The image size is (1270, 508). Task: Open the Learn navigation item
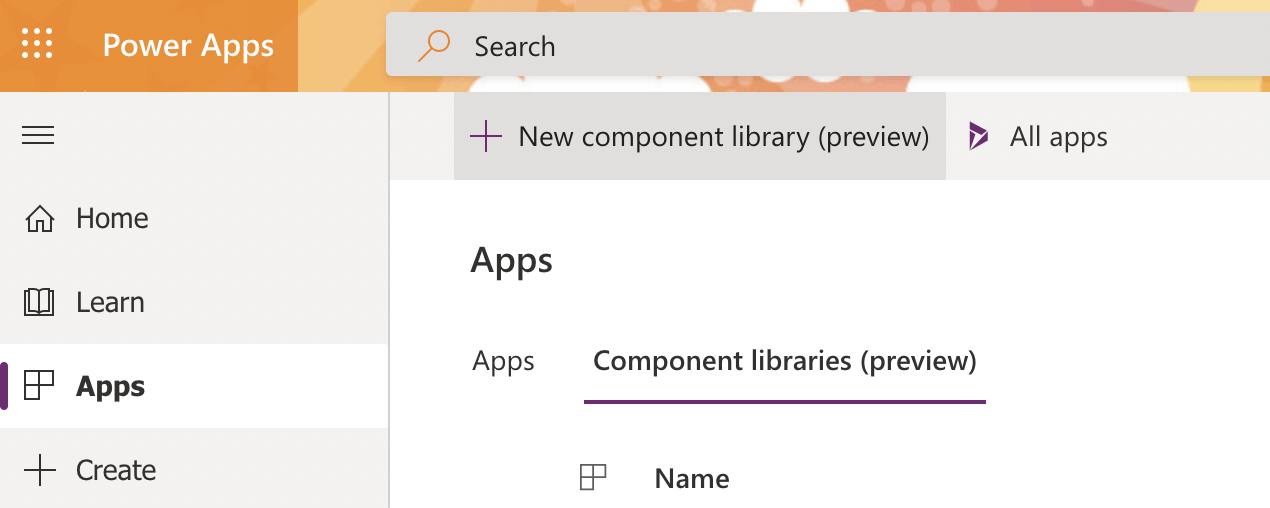pos(110,303)
